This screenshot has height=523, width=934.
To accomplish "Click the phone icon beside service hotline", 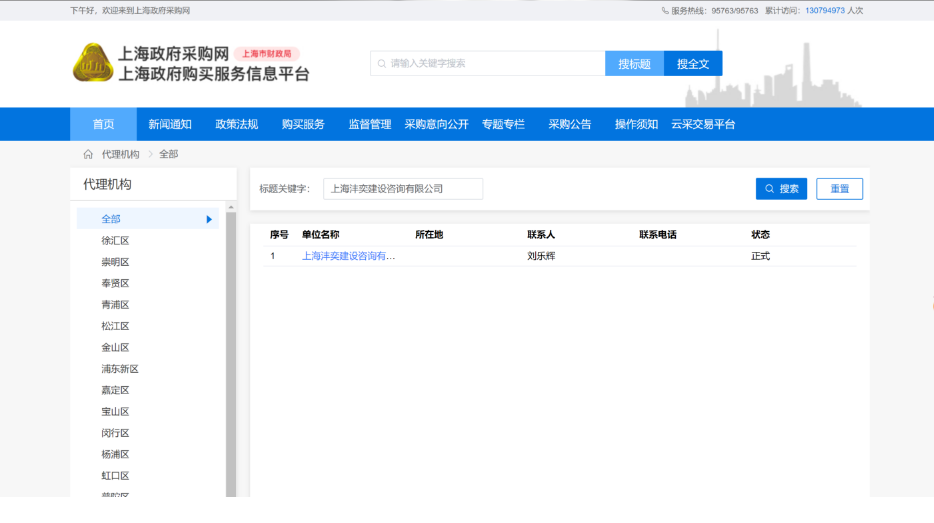I will tap(665, 11).
